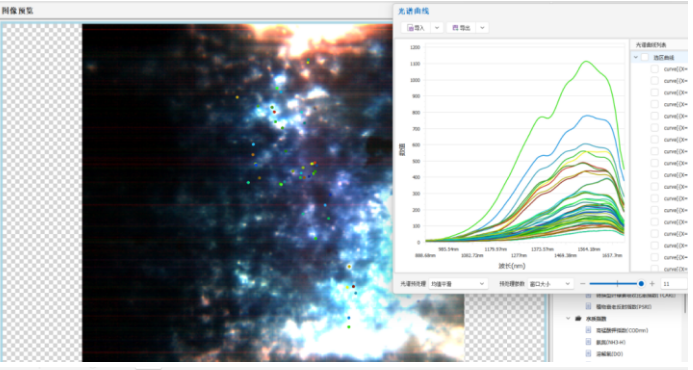The image size is (693, 370).
Task: Open the 窗口大小 parameter dropdown
Action: click(x=550, y=283)
